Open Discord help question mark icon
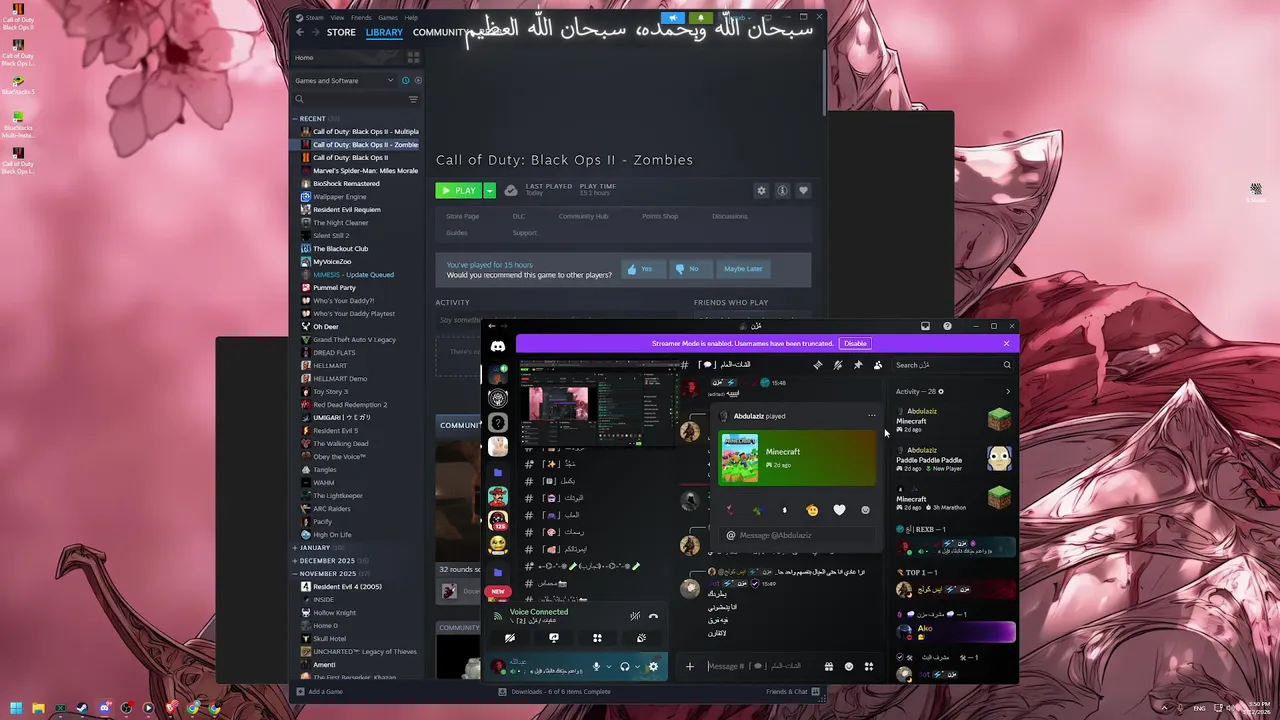Image resolution: width=1280 pixels, height=720 pixels. coord(947,326)
